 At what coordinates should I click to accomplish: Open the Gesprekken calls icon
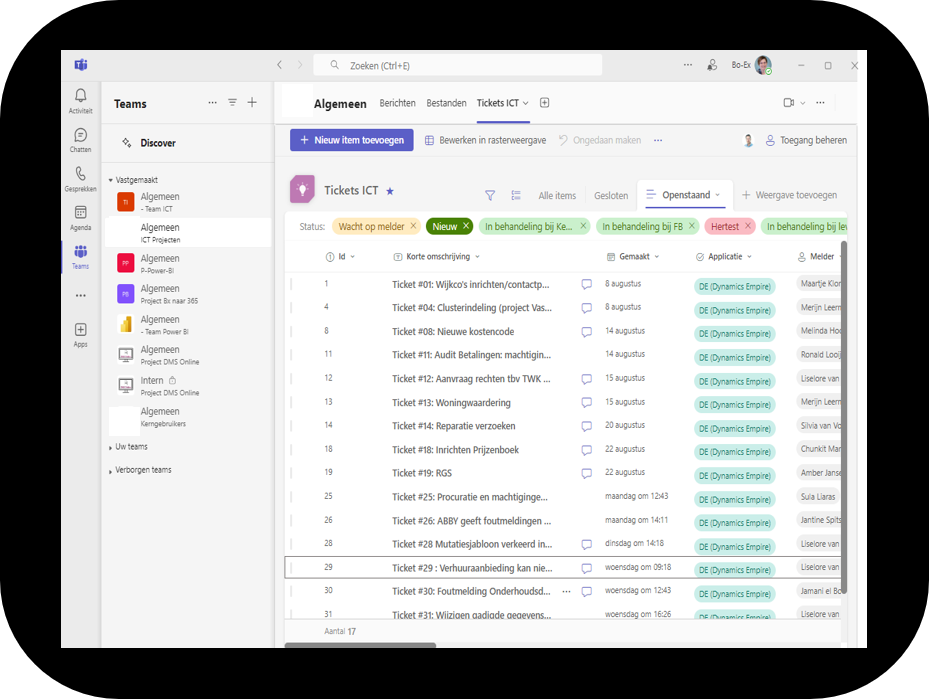(x=80, y=175)
